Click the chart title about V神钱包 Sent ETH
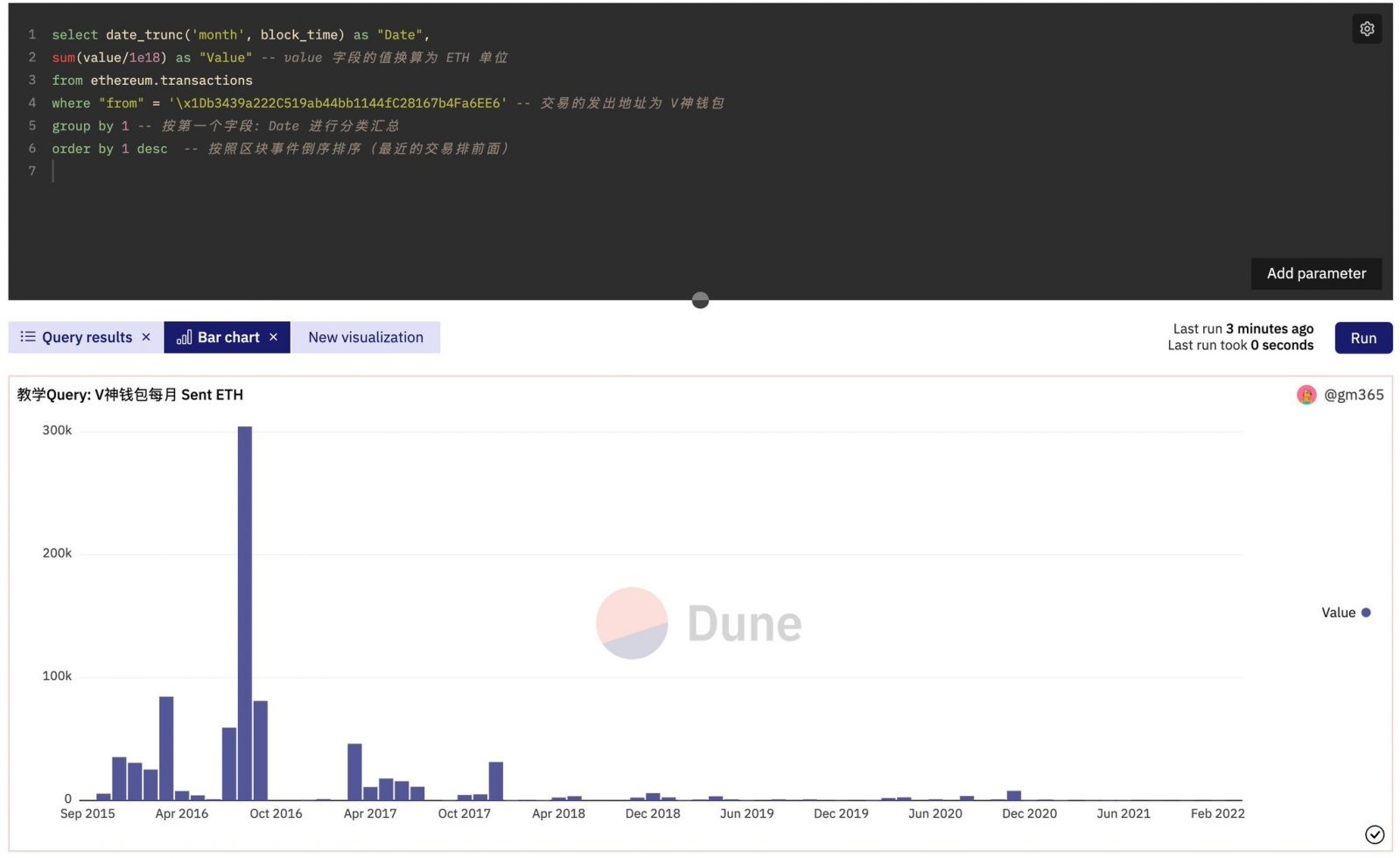The image size is (1400, 858). (128, 395)
